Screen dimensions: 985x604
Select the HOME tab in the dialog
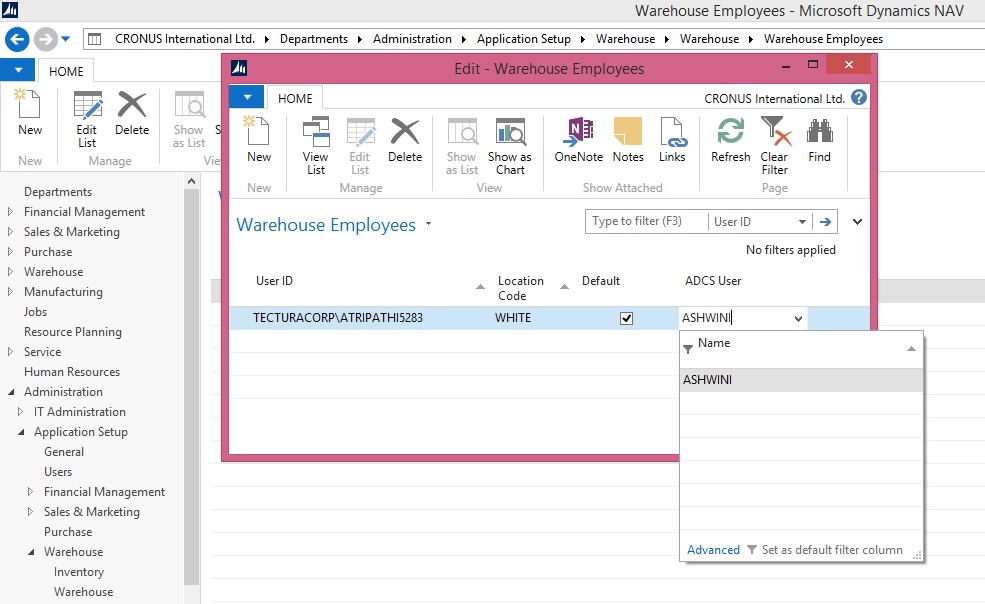[x=295, y=98]
